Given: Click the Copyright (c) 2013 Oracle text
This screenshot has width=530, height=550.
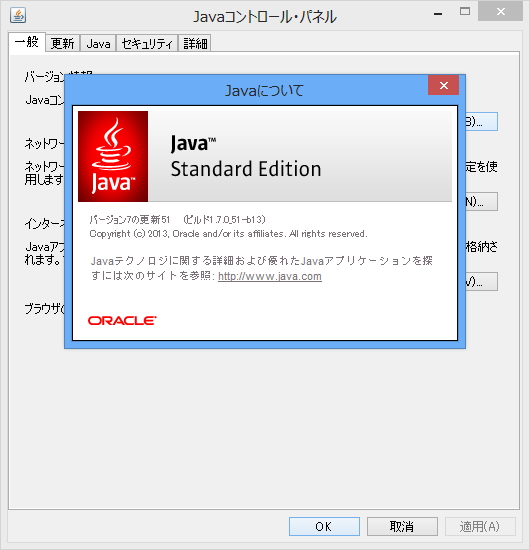Looking at the screenshot, I should (x=228, y=234).
